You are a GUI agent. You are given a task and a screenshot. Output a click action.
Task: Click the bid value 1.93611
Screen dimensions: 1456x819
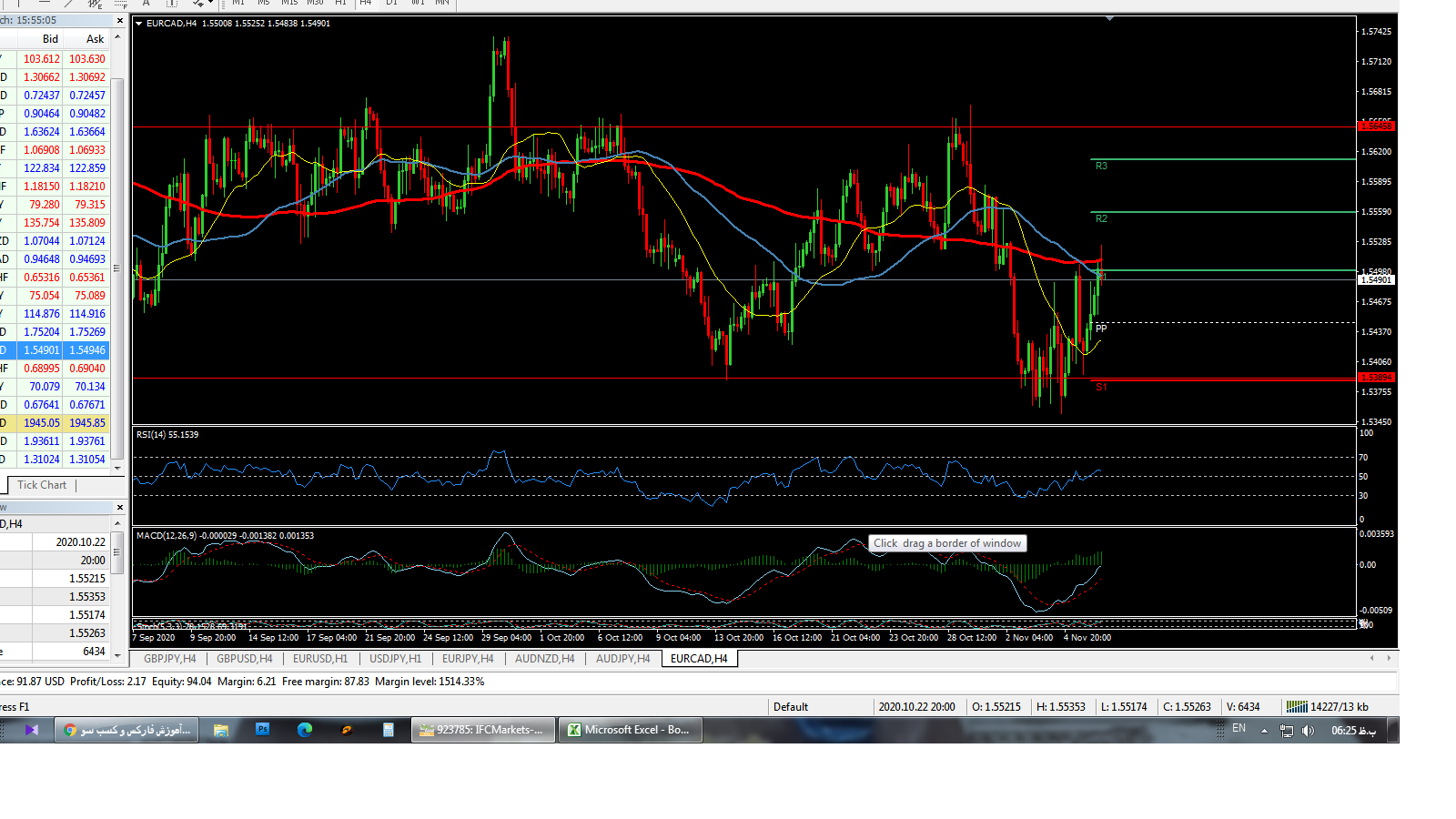(x=41, y=441)
